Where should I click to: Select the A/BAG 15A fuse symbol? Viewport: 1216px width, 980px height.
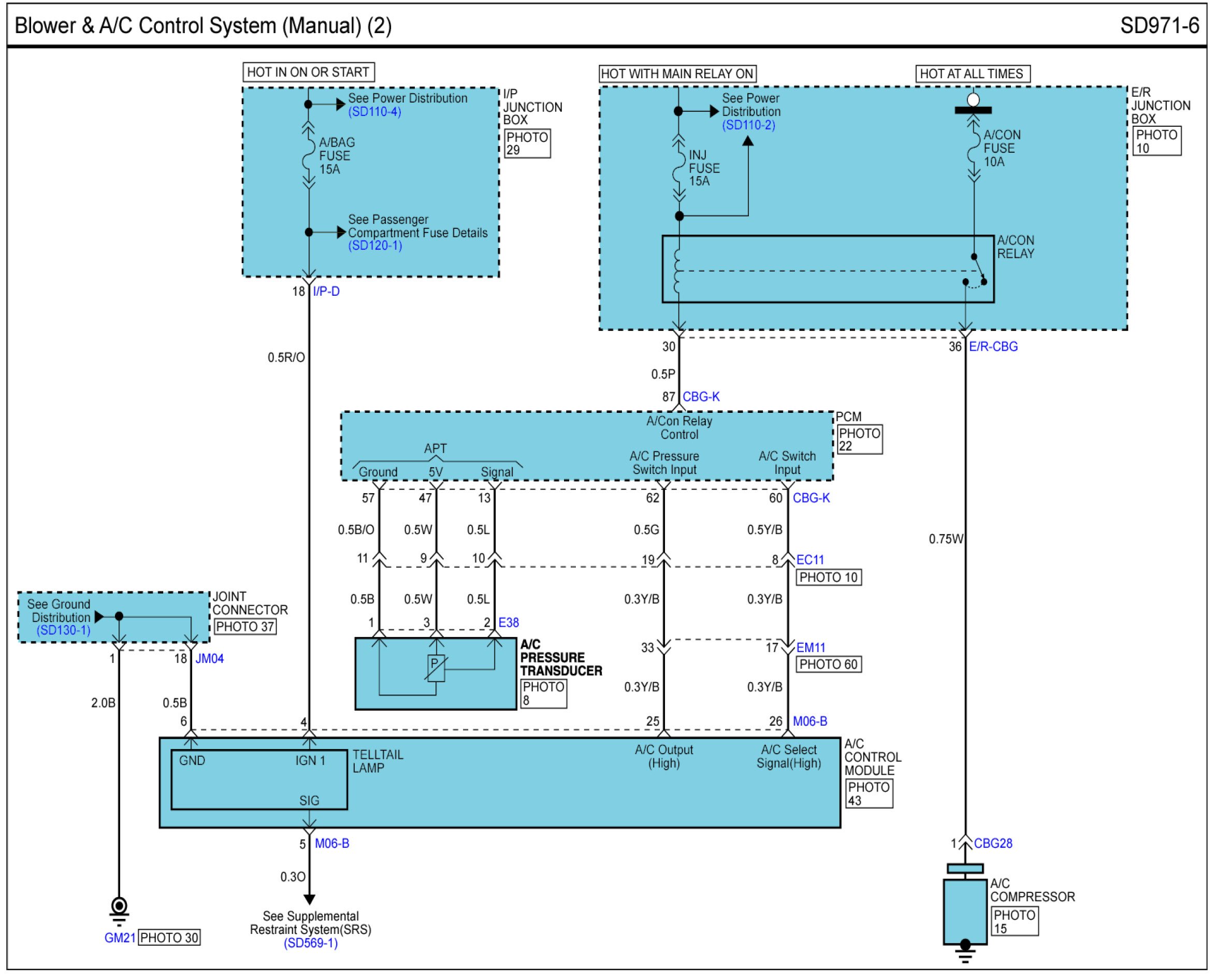tap(309, 155)
